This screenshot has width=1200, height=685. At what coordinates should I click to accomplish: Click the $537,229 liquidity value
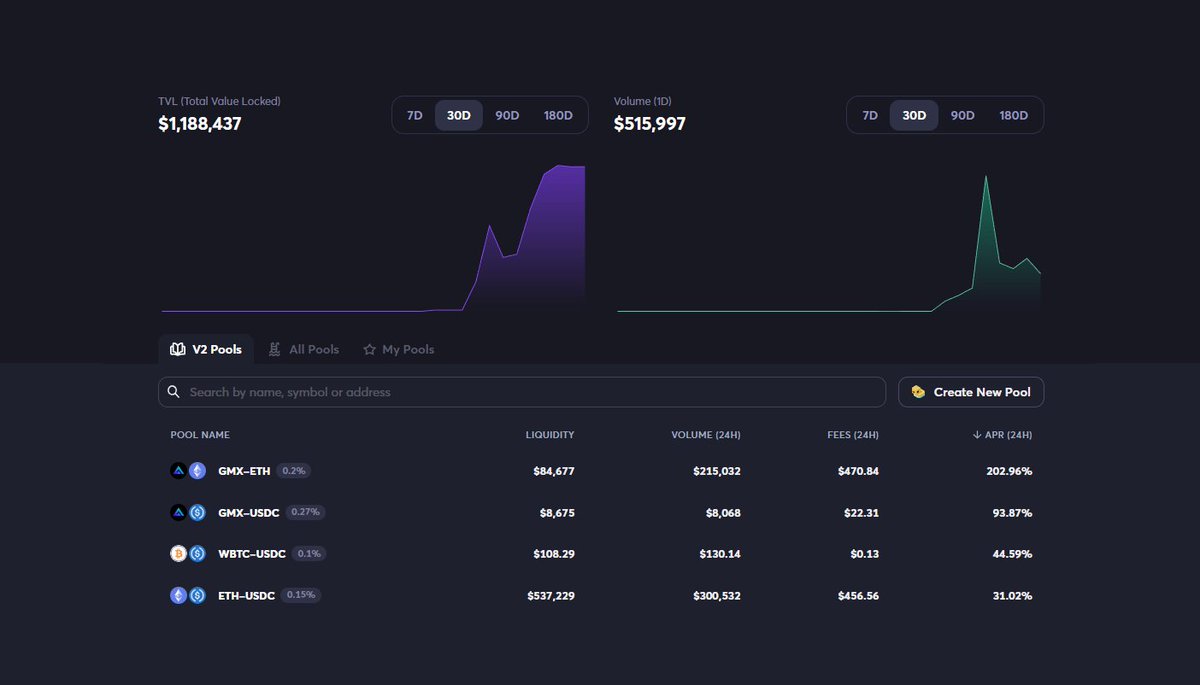point(551,596)
